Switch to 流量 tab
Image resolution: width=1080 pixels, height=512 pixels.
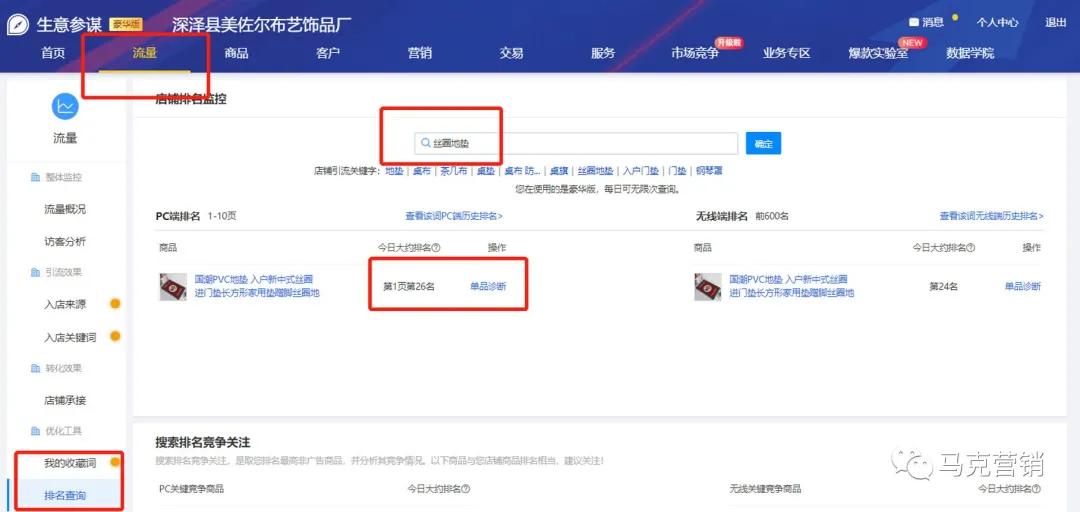point(145,53)
